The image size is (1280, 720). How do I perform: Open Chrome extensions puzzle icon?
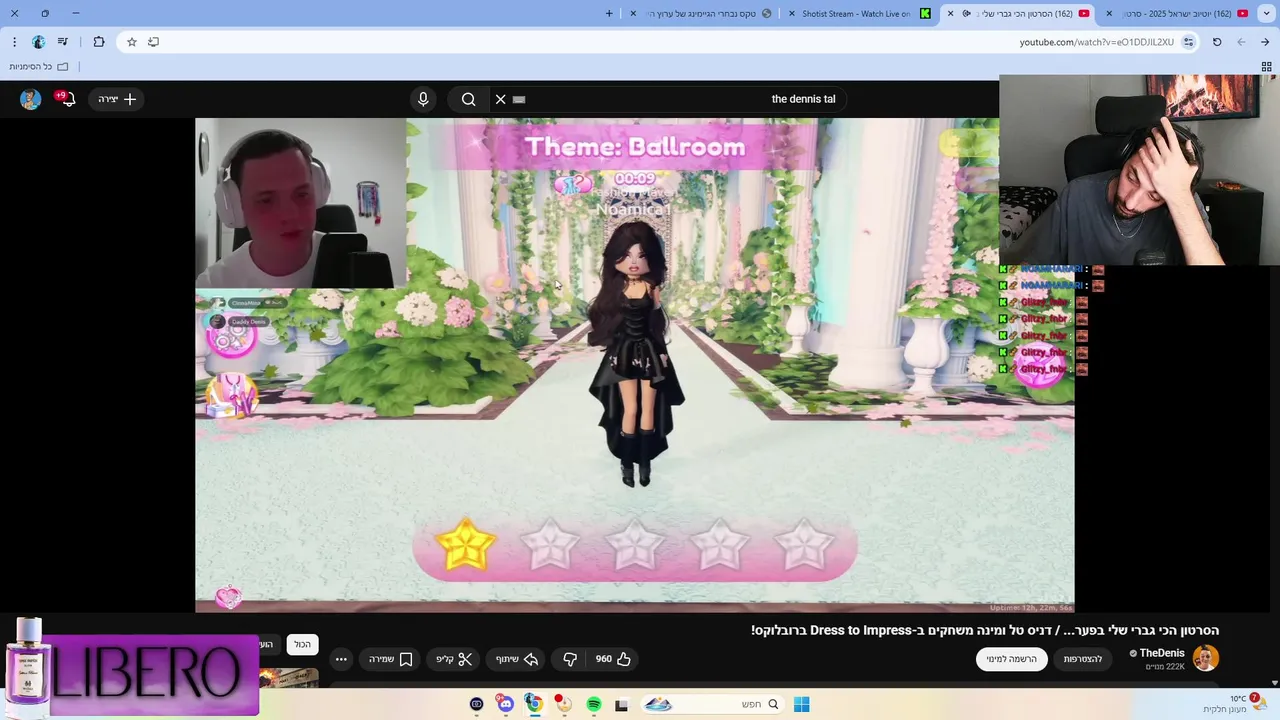coord(98,42)
